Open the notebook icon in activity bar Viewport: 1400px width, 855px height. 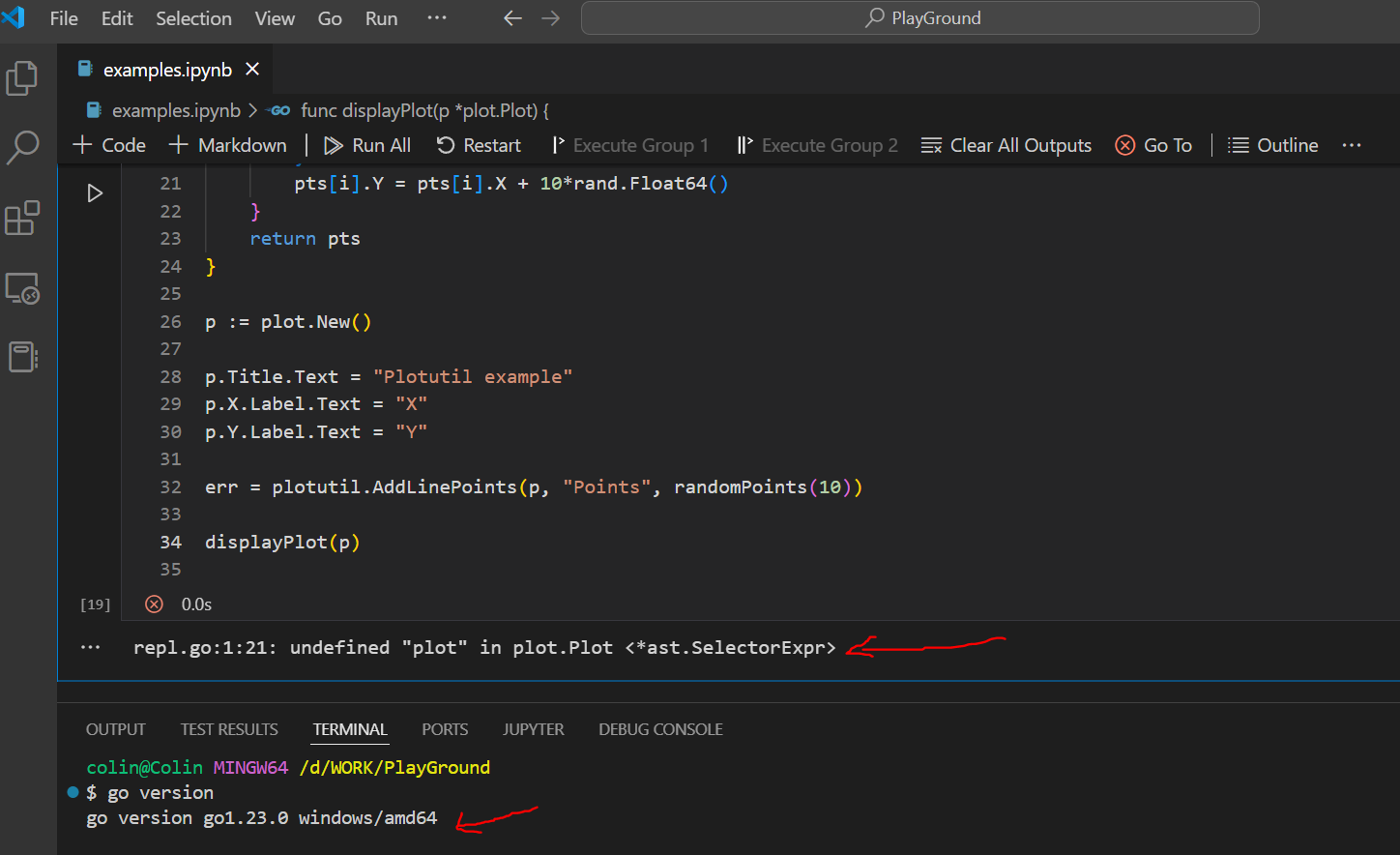coord(22,357)
